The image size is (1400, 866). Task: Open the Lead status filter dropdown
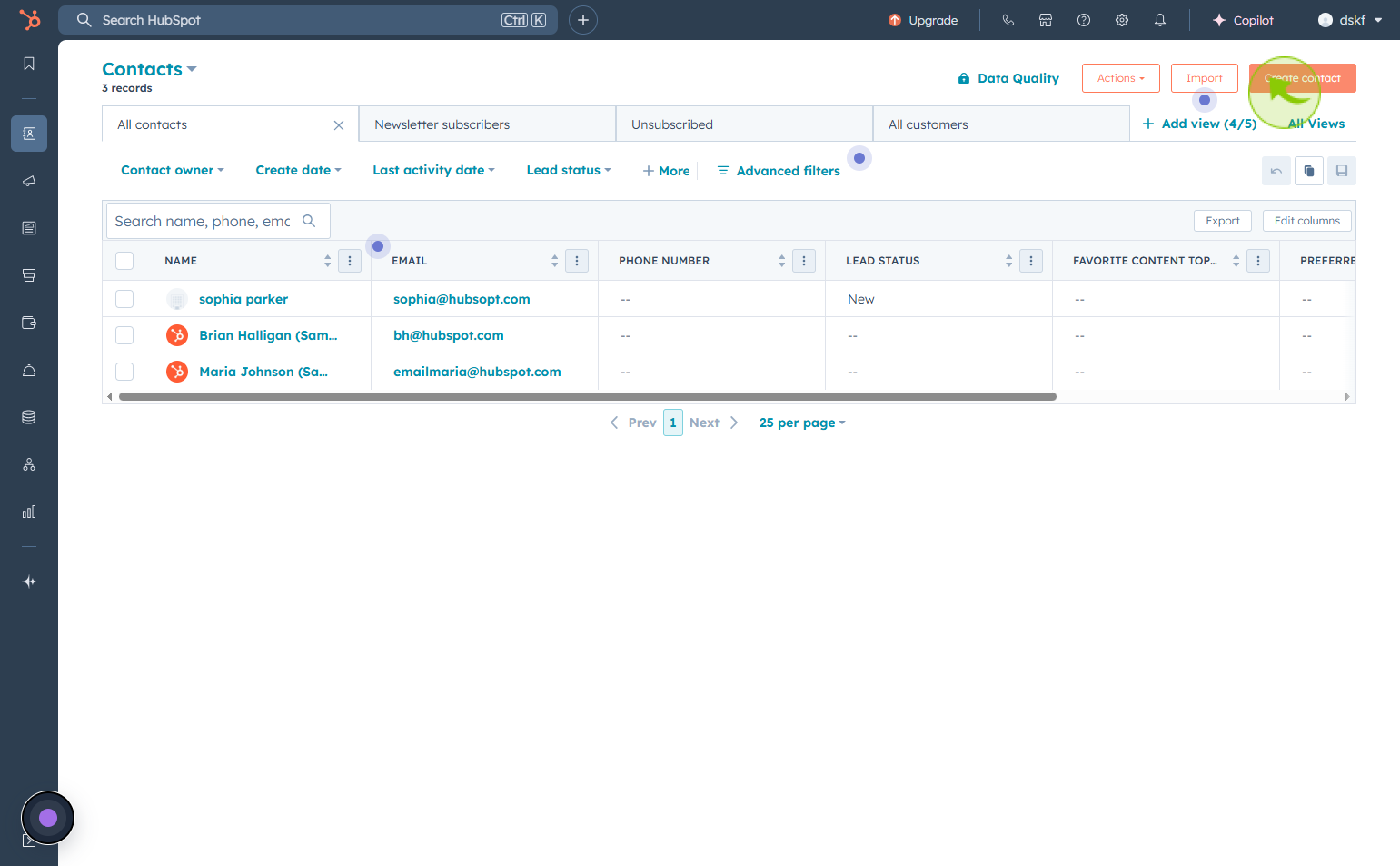(569, 170)
